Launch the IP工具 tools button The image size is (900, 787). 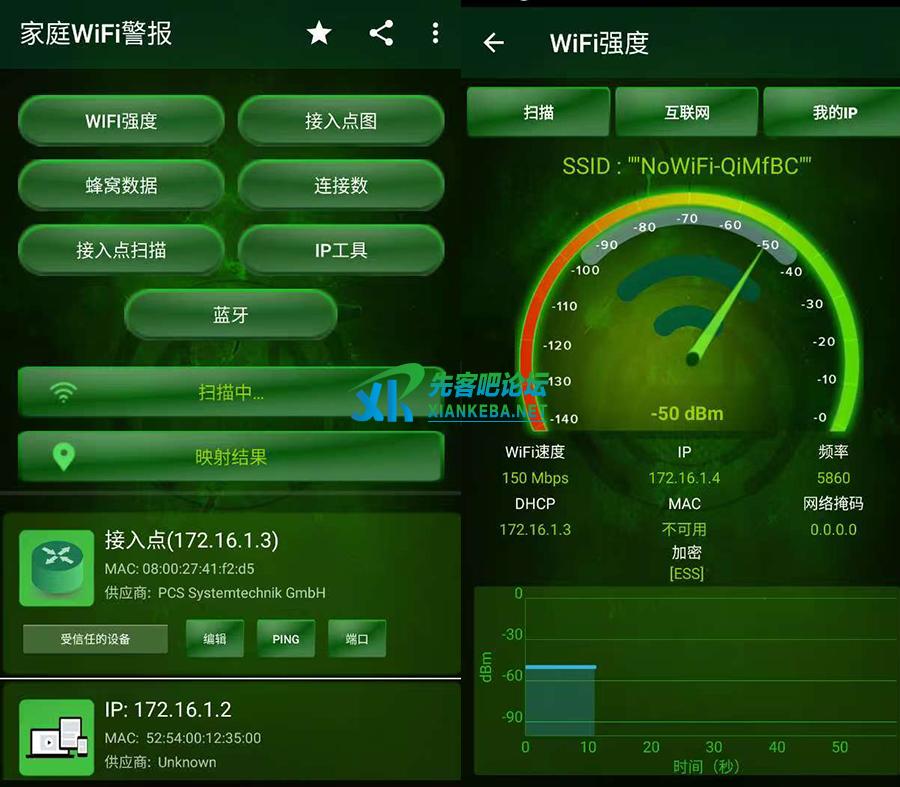341,250
